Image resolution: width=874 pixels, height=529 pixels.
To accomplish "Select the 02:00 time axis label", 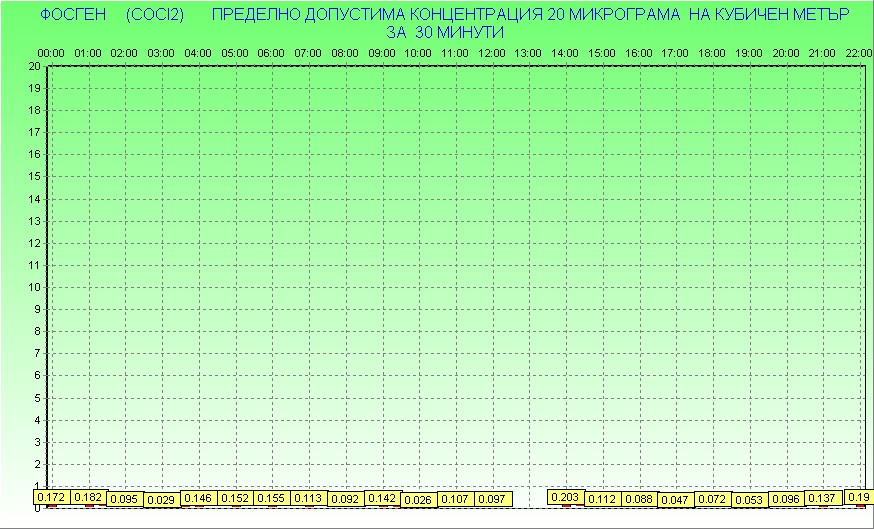I will 124,54.
